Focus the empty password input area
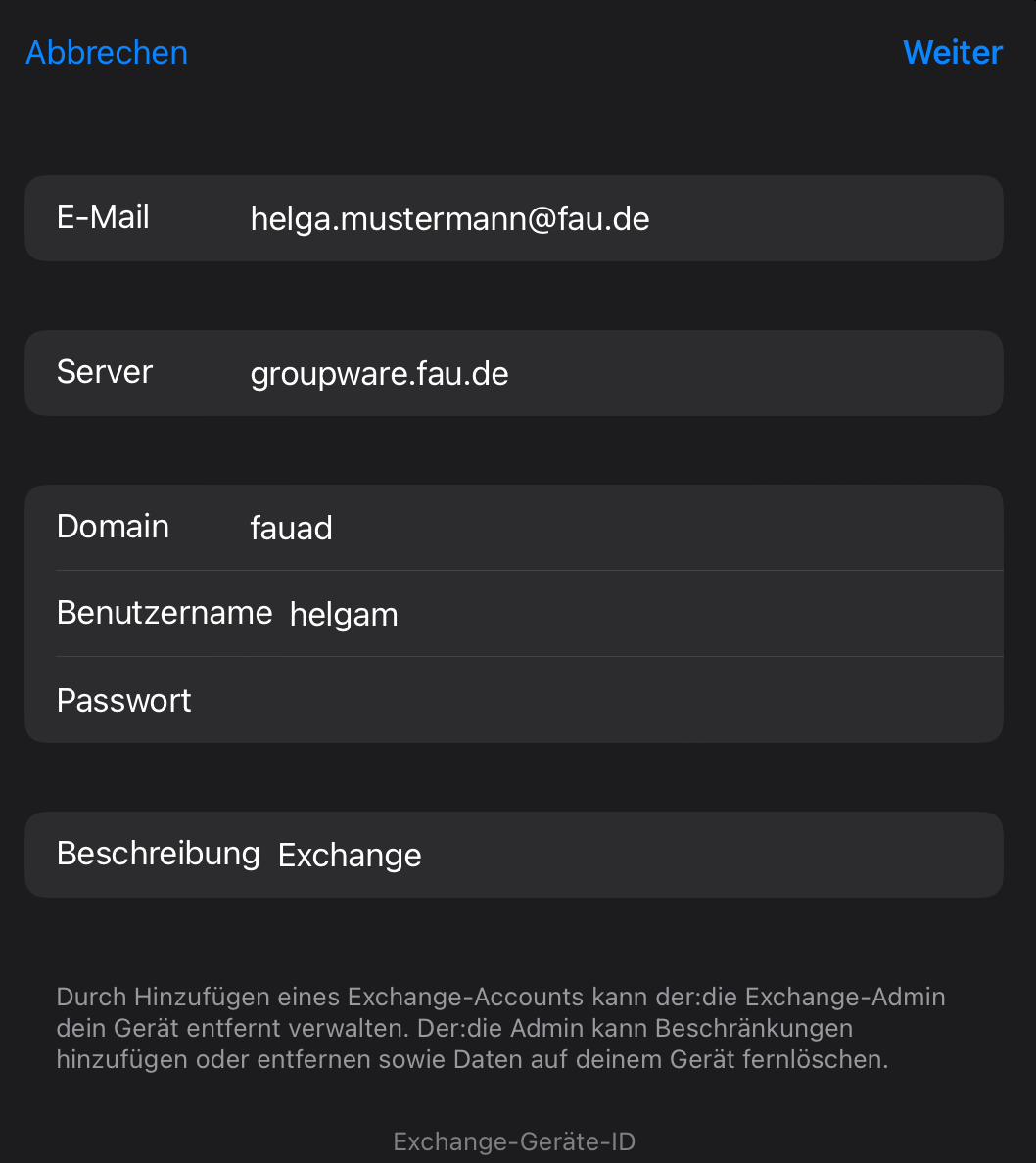1036x1163 pixels. pos(588,701)
